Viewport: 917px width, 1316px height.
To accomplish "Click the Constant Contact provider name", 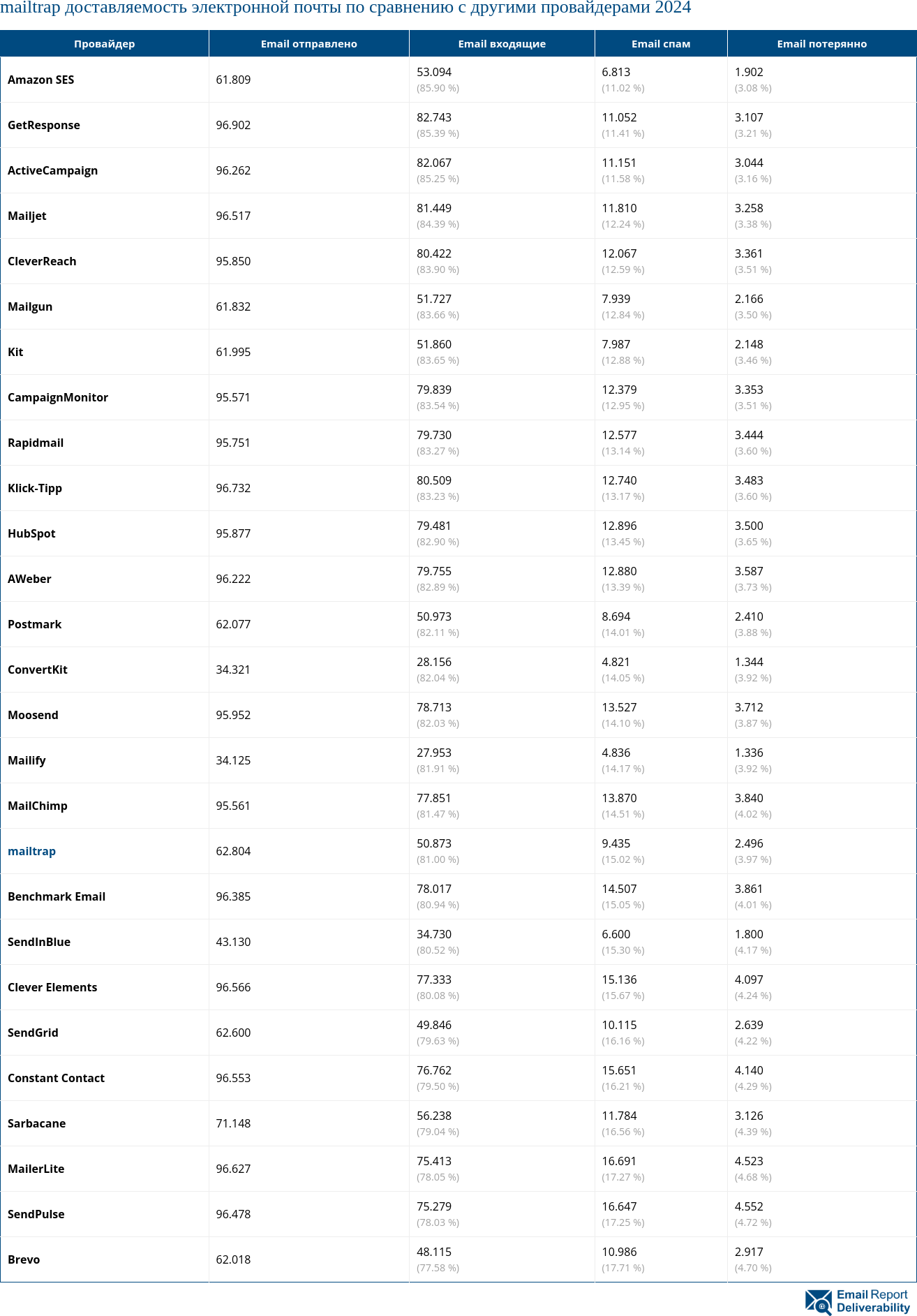I will (x=56, y=1078).
